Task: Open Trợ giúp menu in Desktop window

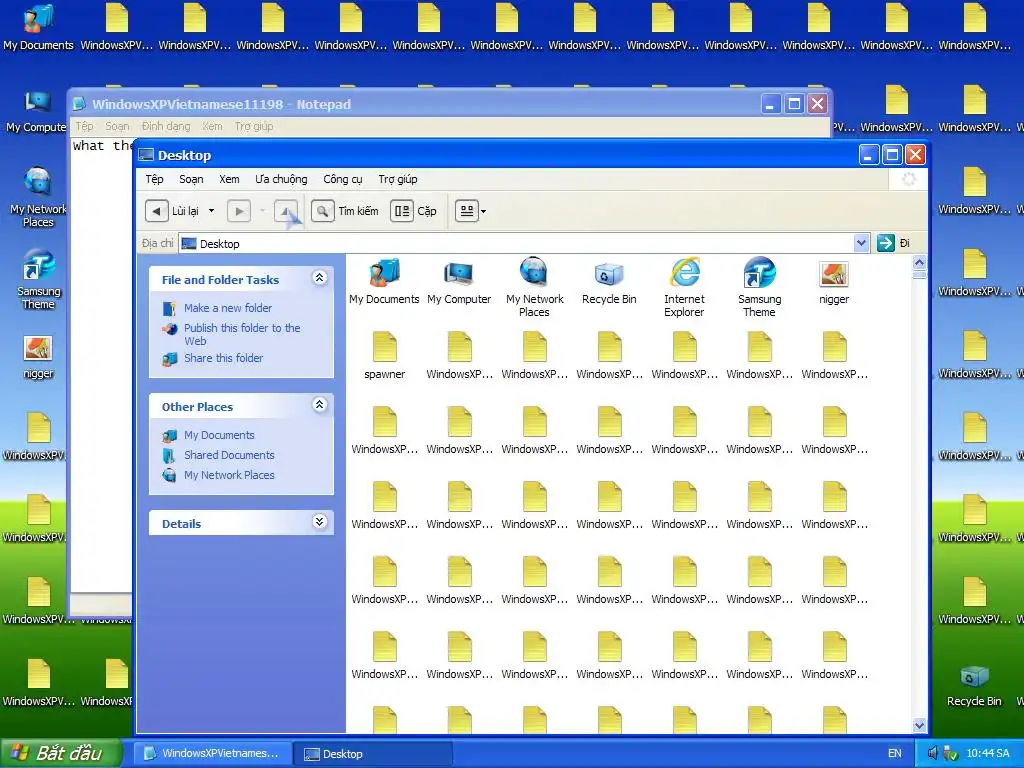Action: point(398,179)
